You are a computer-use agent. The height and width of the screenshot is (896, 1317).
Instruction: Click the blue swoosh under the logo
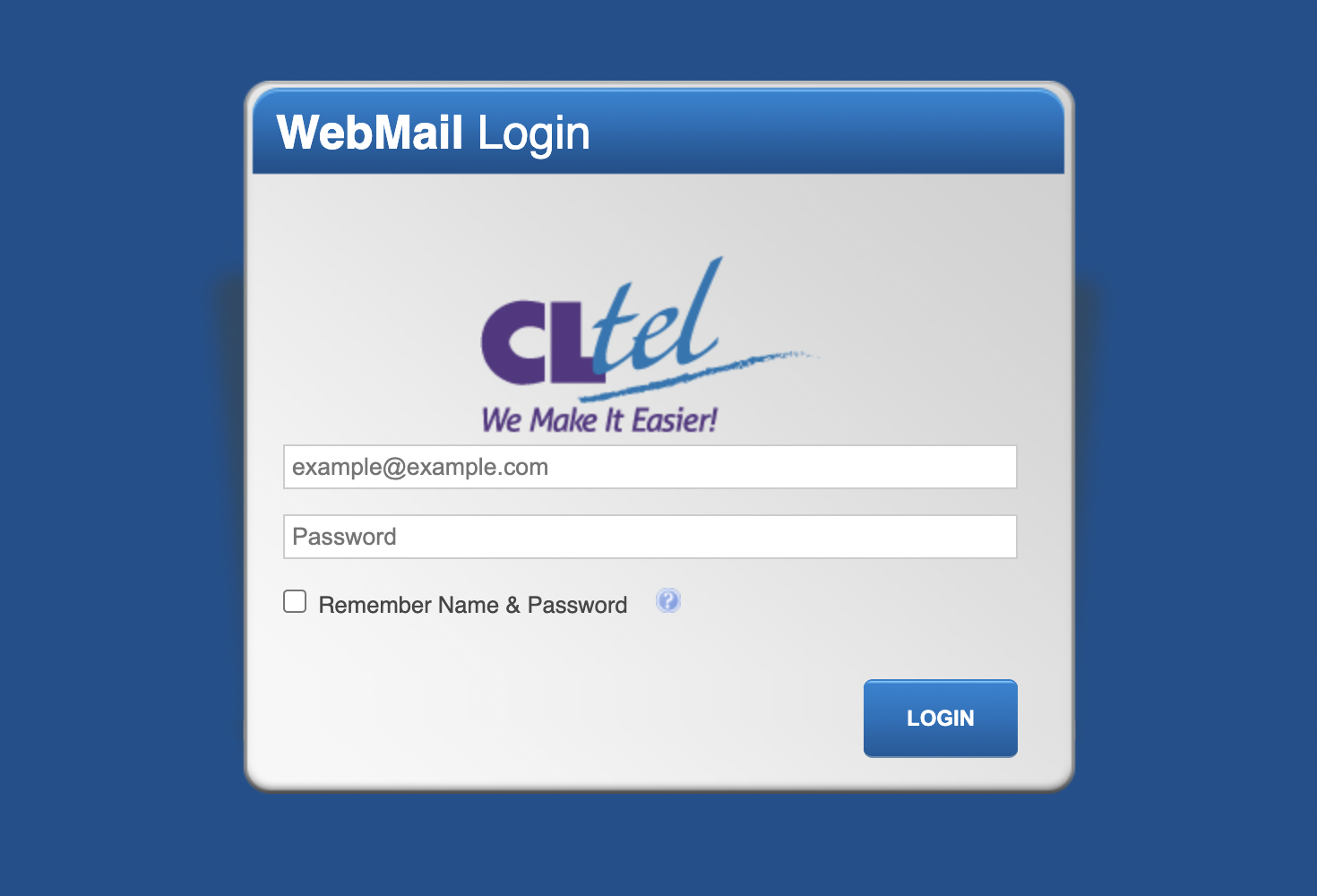click(x=699, y=375)
